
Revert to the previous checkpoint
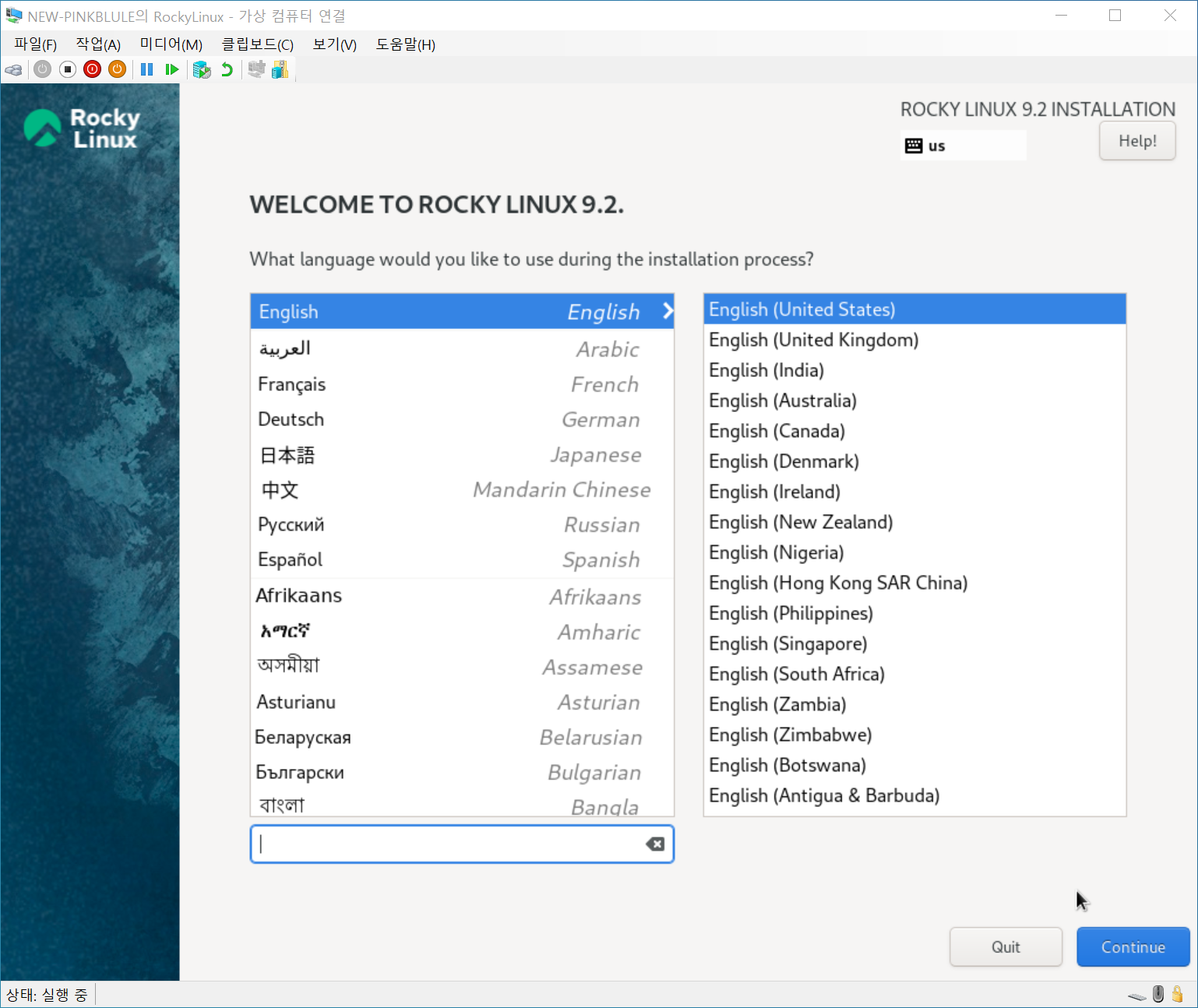coord(227,70)
